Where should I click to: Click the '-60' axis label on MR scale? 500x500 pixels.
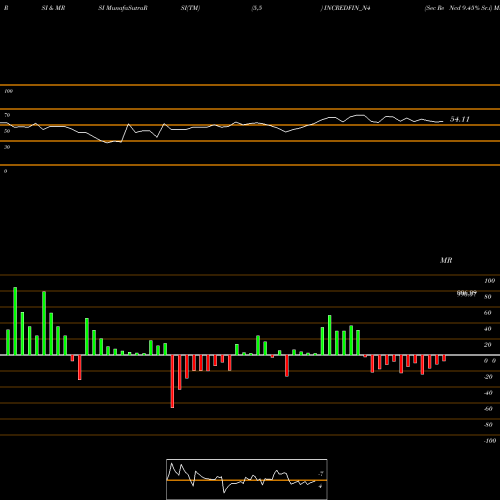click(488, 409)
